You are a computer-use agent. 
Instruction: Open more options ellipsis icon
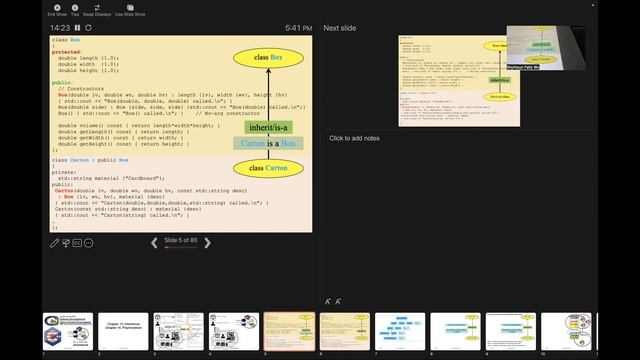(x=88, y=243)
